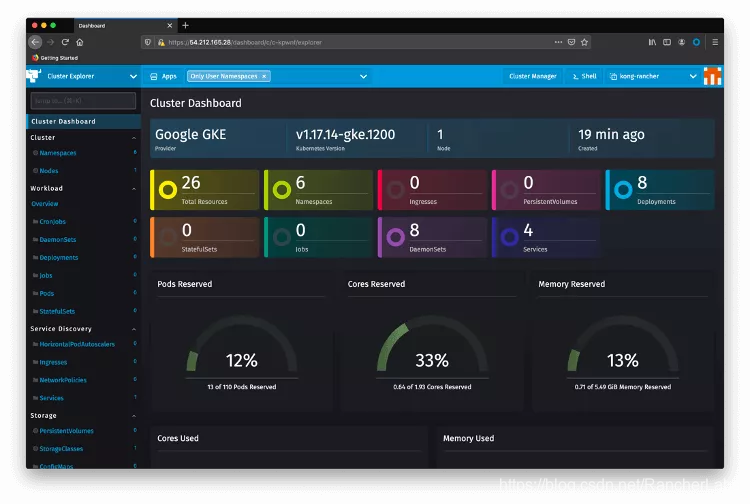Click the green Namespaces ring icon
The image size is (750, 504).
282,190
